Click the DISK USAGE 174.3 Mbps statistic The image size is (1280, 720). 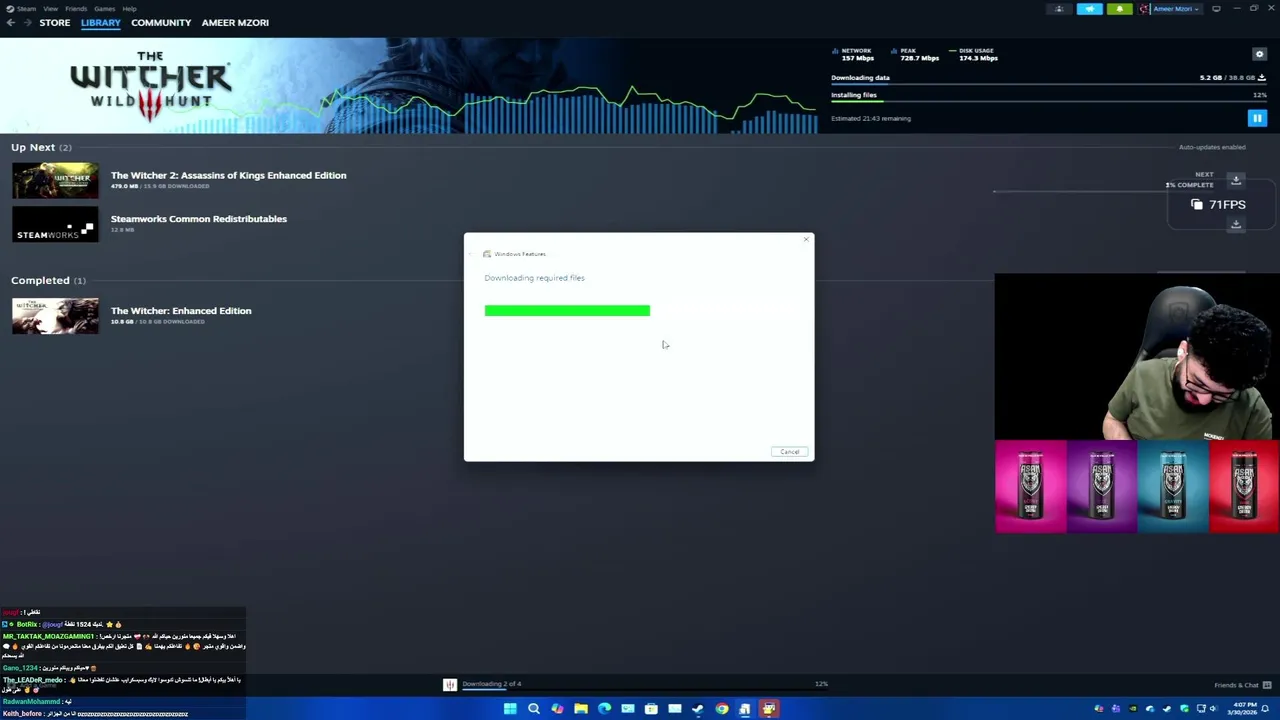tap(972, 54)
